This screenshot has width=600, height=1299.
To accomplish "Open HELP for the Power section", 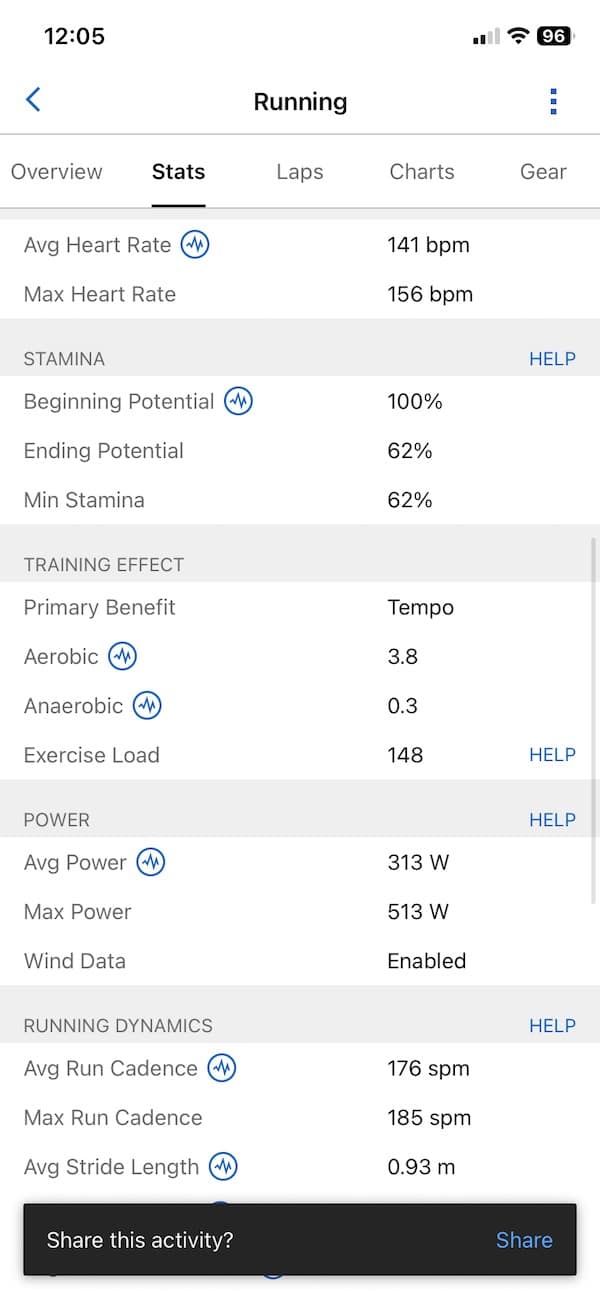I will [x=552, y=820].
